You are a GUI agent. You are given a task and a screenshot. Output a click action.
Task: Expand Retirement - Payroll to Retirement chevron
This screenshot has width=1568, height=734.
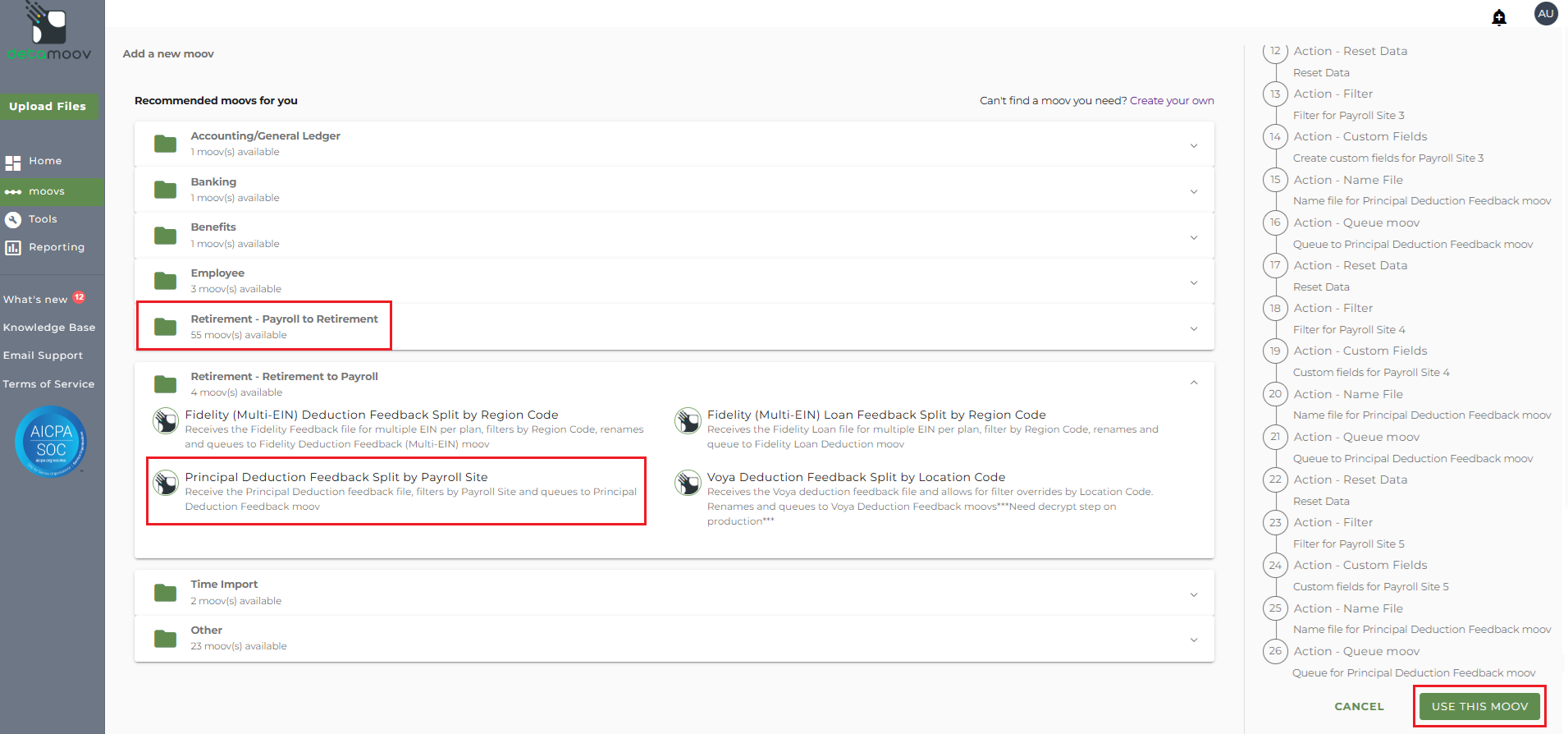(x=1194, y=328)
